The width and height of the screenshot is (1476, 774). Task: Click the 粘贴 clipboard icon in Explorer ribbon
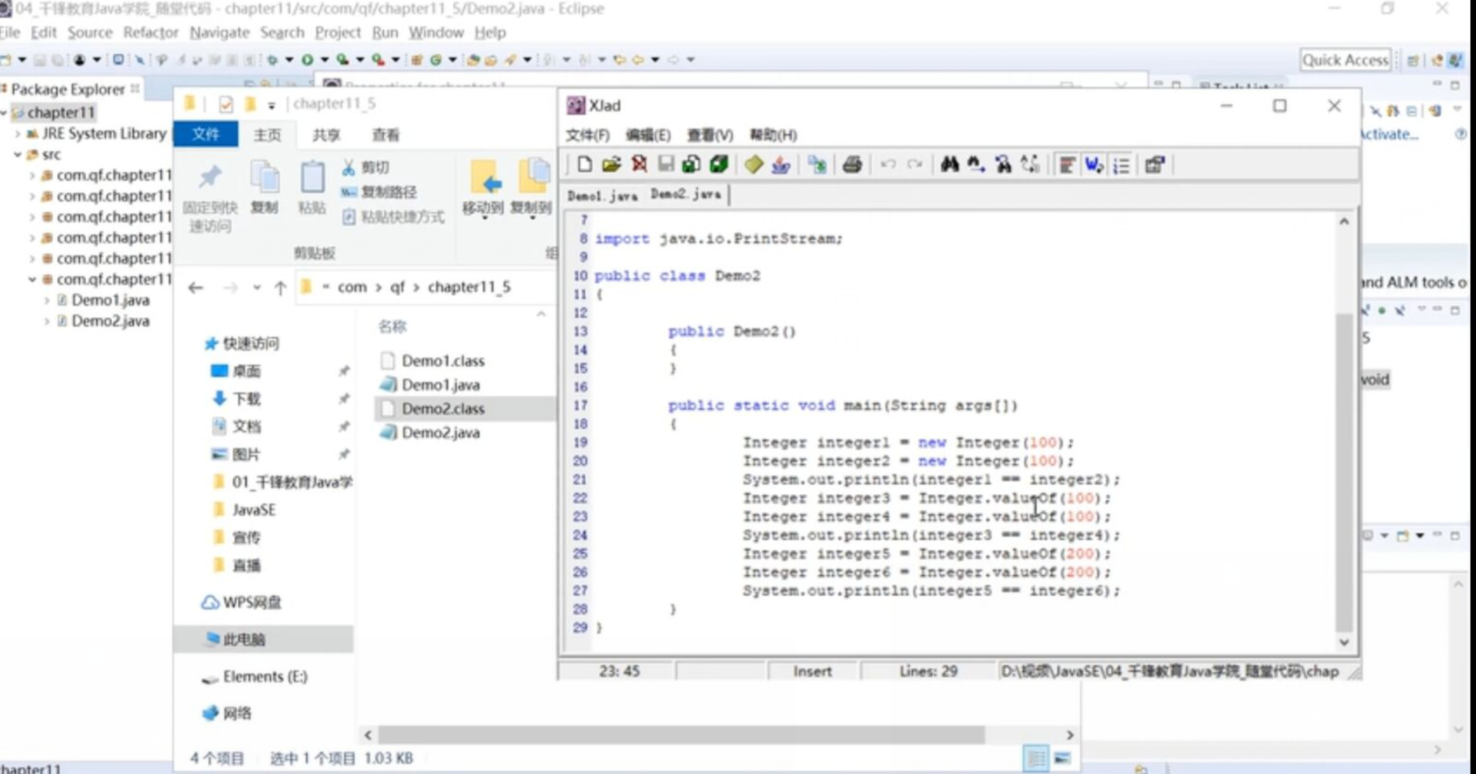(x=312, y=178)
